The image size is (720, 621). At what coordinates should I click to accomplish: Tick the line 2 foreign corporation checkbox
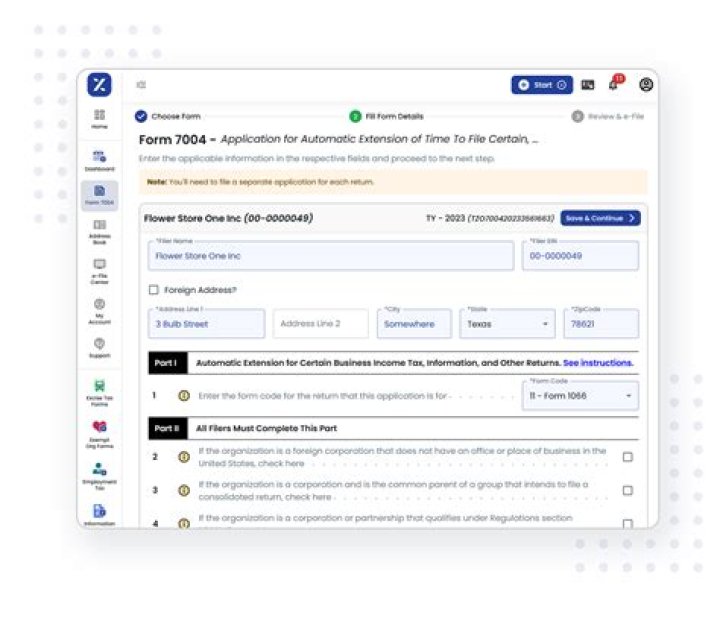(627, 457)
